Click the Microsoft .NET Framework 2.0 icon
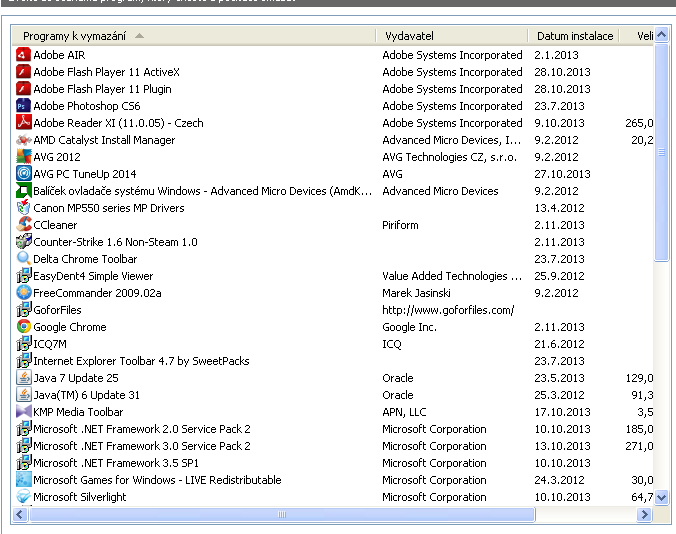This screenshot has height=534, width=676. [x=23, y=429]
